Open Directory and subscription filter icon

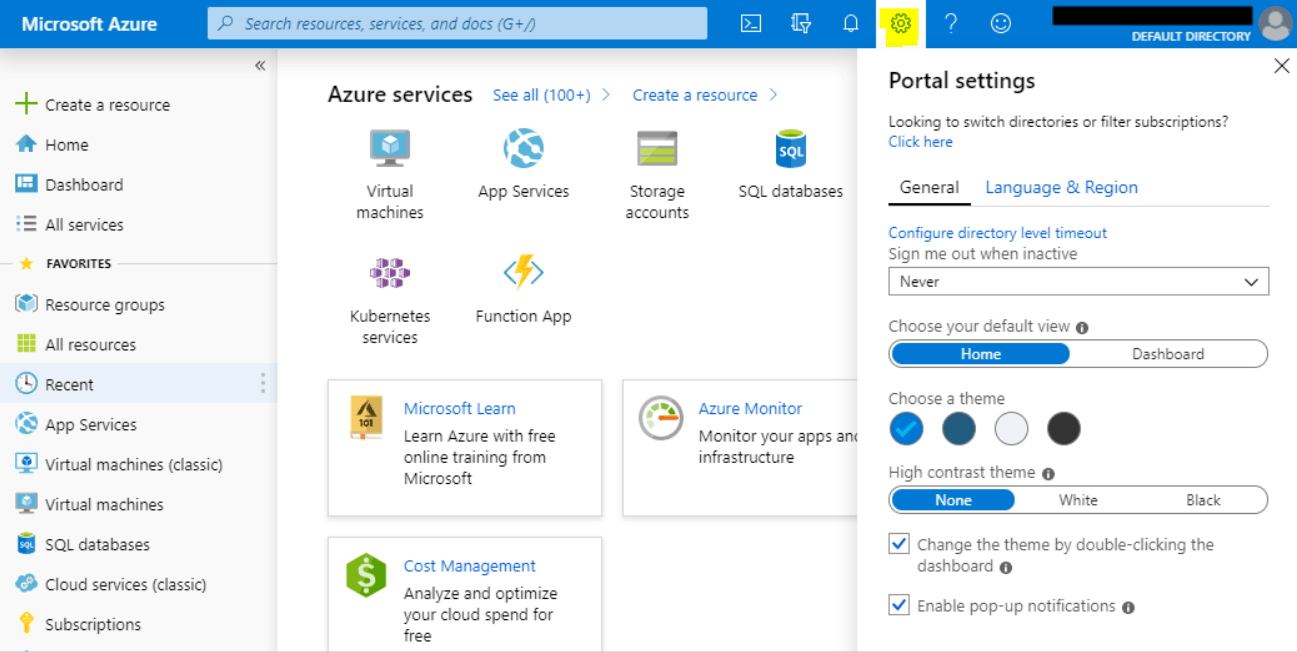(x=801, y=24)
